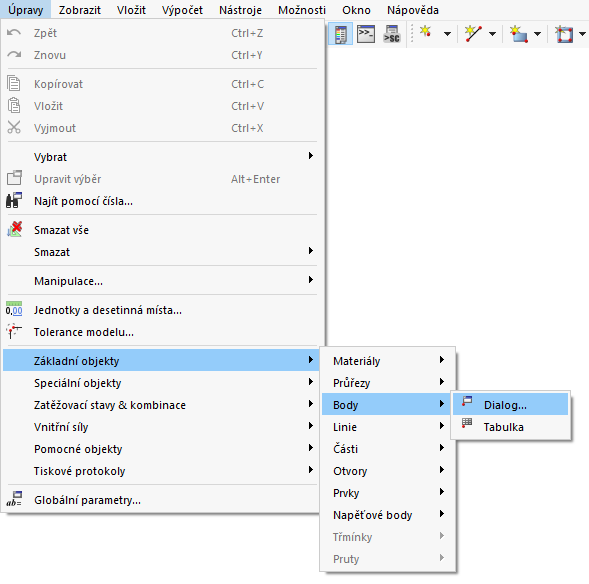Open the Napěťové body submenu
Image resolution: width=589 pixels, height=584 pixels.
388,515
